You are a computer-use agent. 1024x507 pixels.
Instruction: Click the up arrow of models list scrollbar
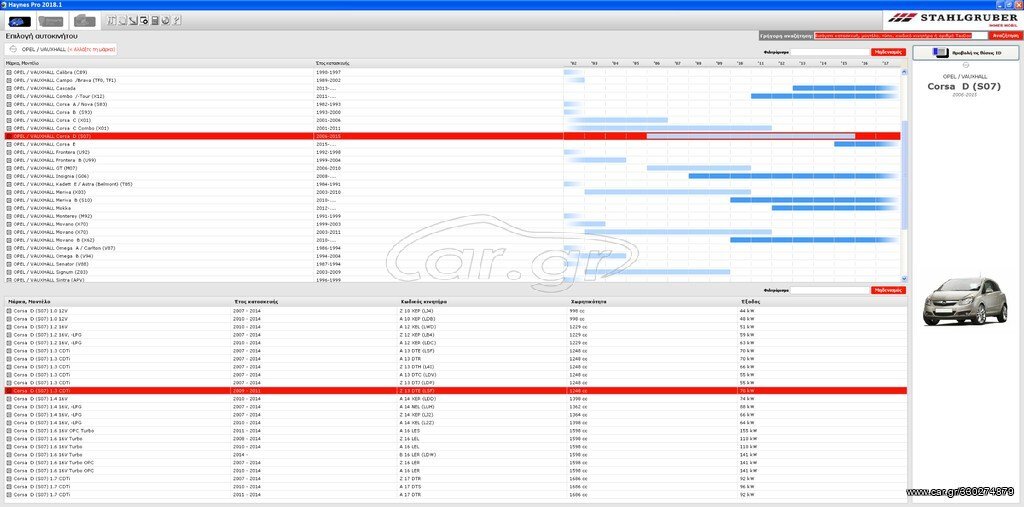coord(904,72)
